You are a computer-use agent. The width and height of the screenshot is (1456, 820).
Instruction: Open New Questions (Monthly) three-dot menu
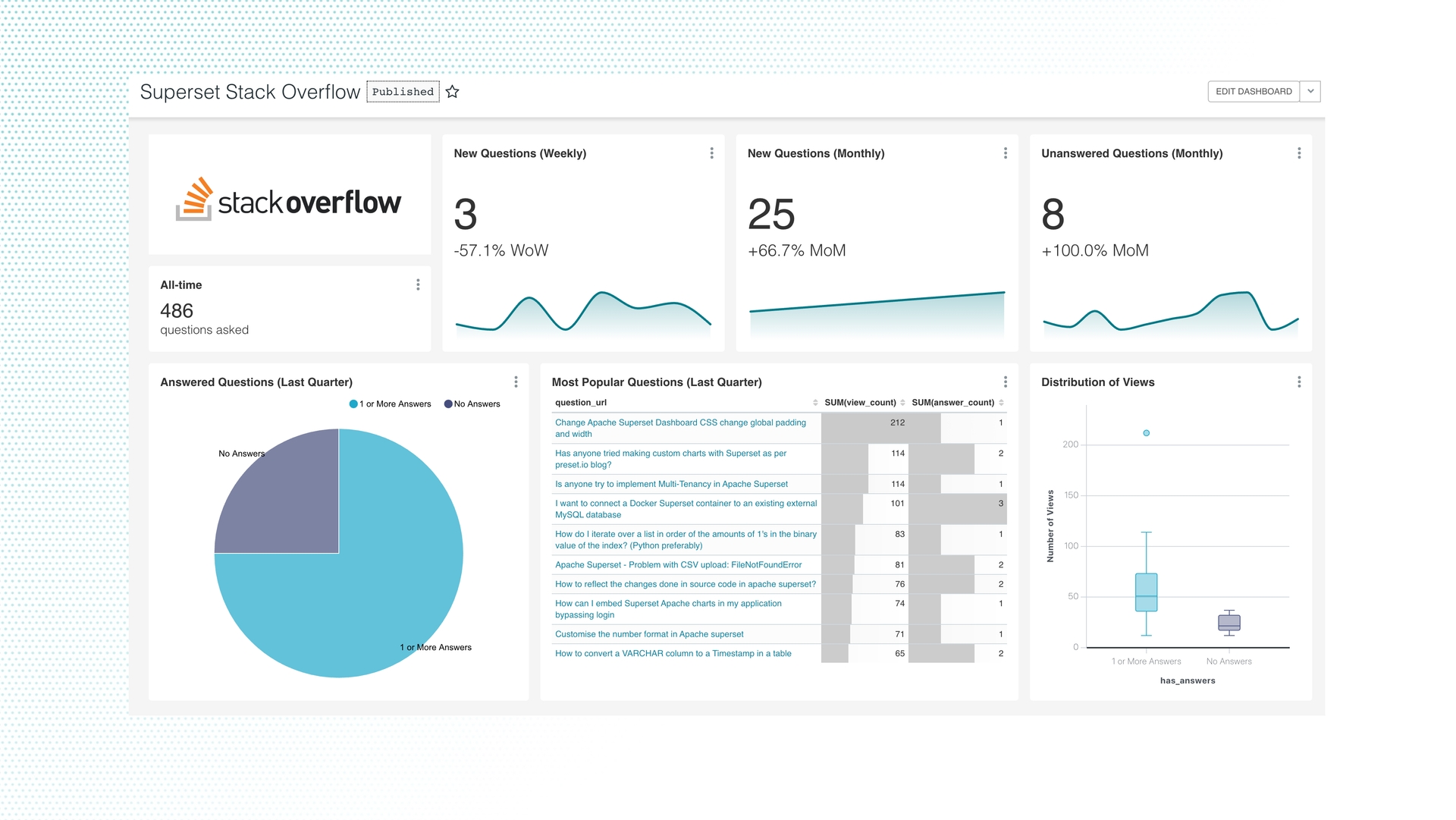(x=1006, y=153)
